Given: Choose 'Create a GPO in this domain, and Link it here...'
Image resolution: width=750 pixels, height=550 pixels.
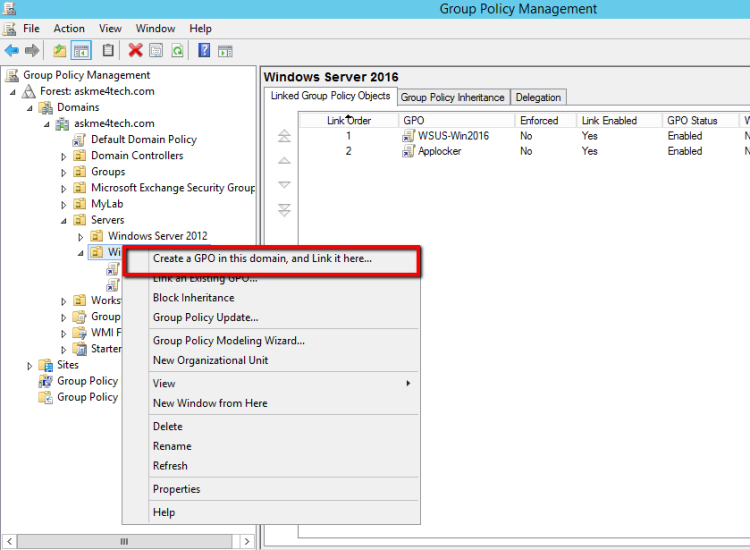Looking at the screenshot, I should tap(262, 258).
